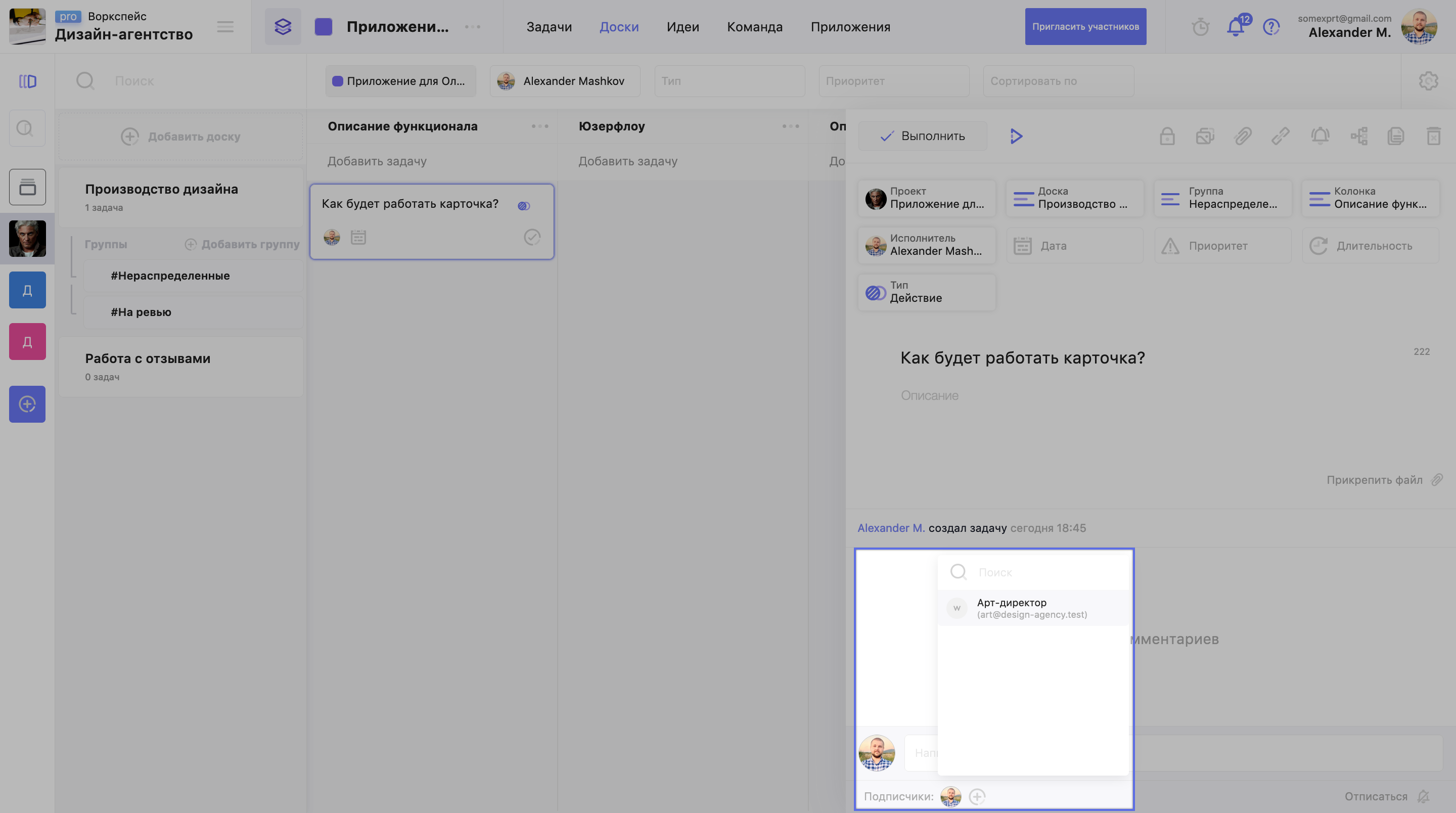Click the lock icon in task toolbar
Image resolution: width=1456 pixels, height=813 pixels.
[1167, 136]
